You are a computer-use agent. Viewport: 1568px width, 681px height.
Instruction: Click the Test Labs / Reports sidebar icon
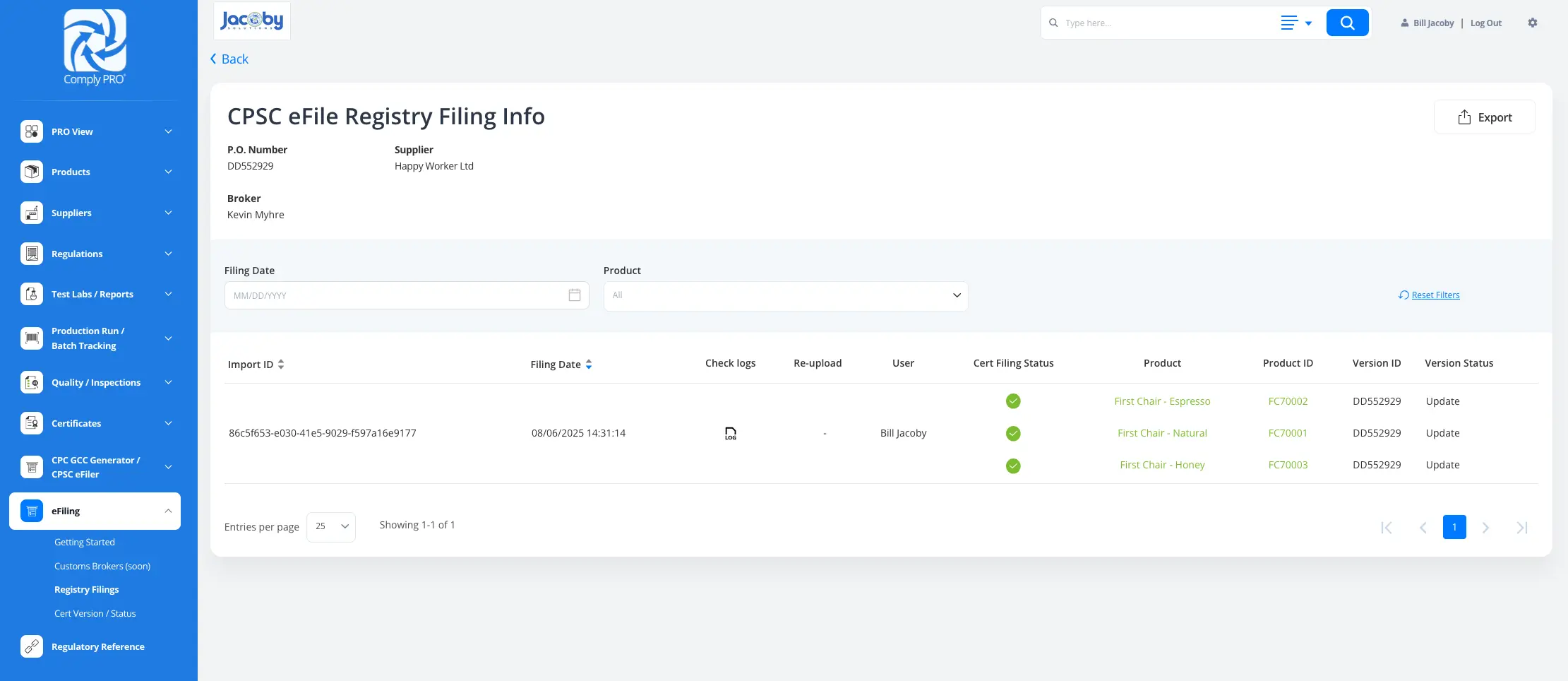(32, 294)
